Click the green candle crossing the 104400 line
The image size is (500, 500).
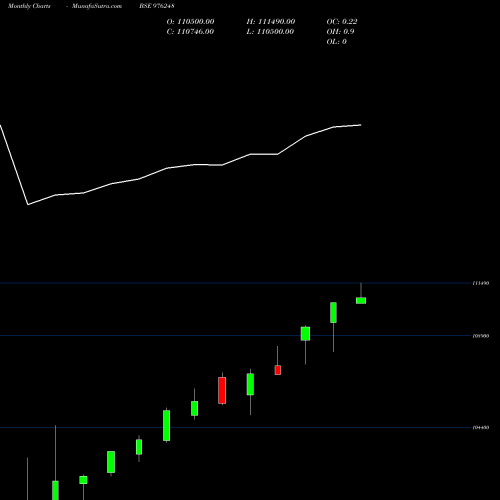[x=166, y=425]
